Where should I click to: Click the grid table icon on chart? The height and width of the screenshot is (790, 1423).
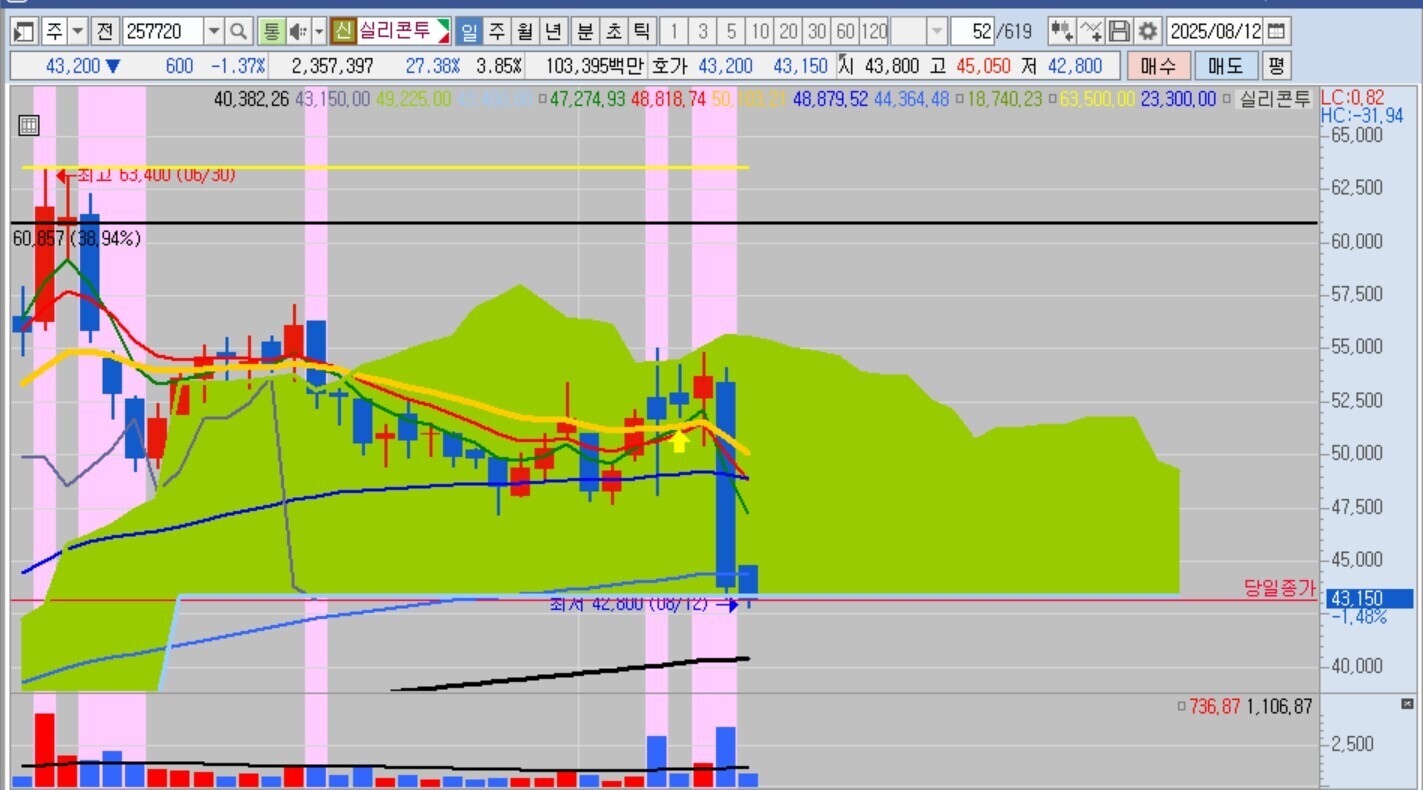29,125
